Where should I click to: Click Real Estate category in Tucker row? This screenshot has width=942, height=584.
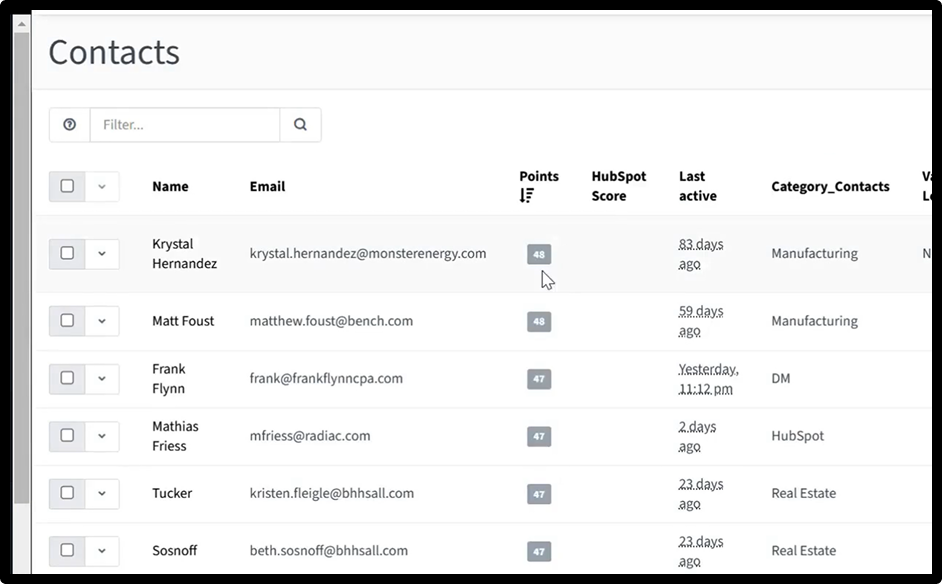coord(803,493)
